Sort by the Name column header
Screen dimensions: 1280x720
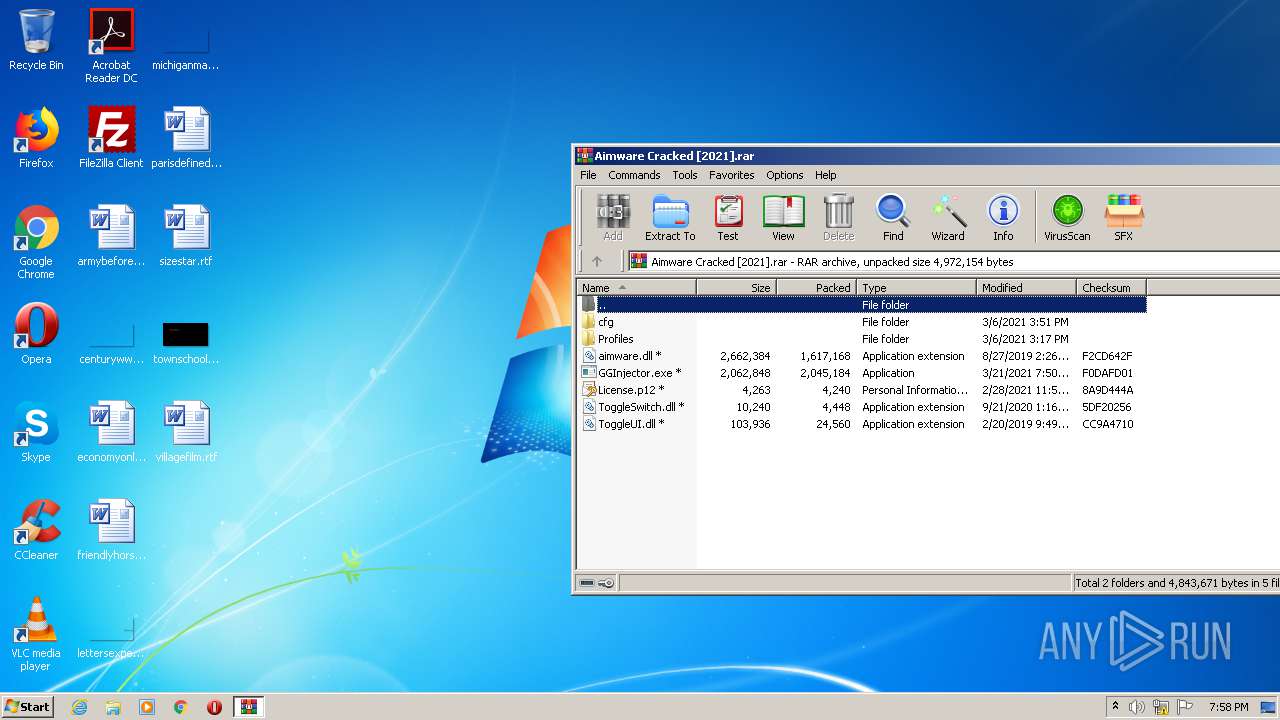637,288
